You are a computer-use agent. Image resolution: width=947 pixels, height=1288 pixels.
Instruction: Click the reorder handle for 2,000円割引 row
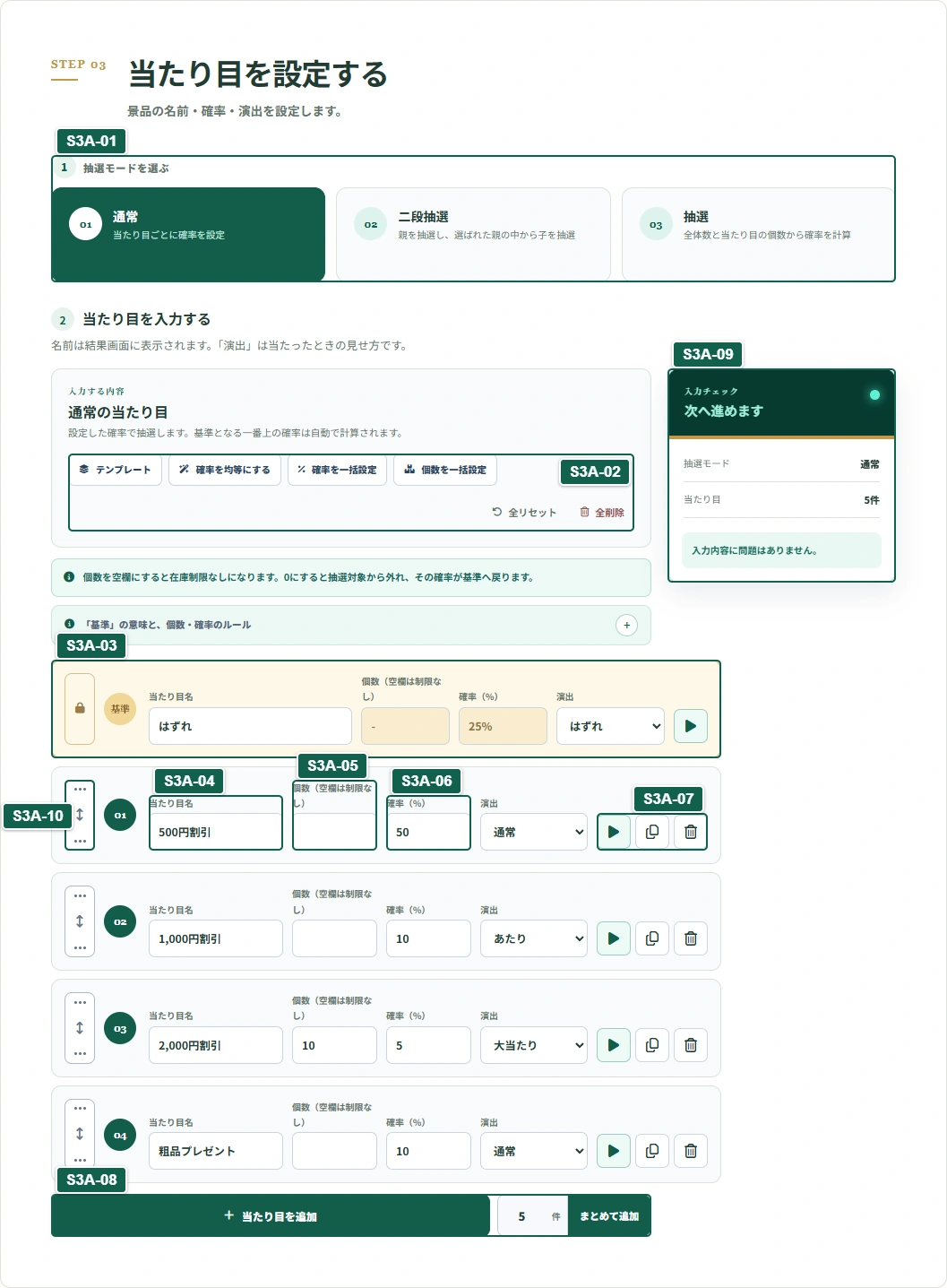[80, 1028]
